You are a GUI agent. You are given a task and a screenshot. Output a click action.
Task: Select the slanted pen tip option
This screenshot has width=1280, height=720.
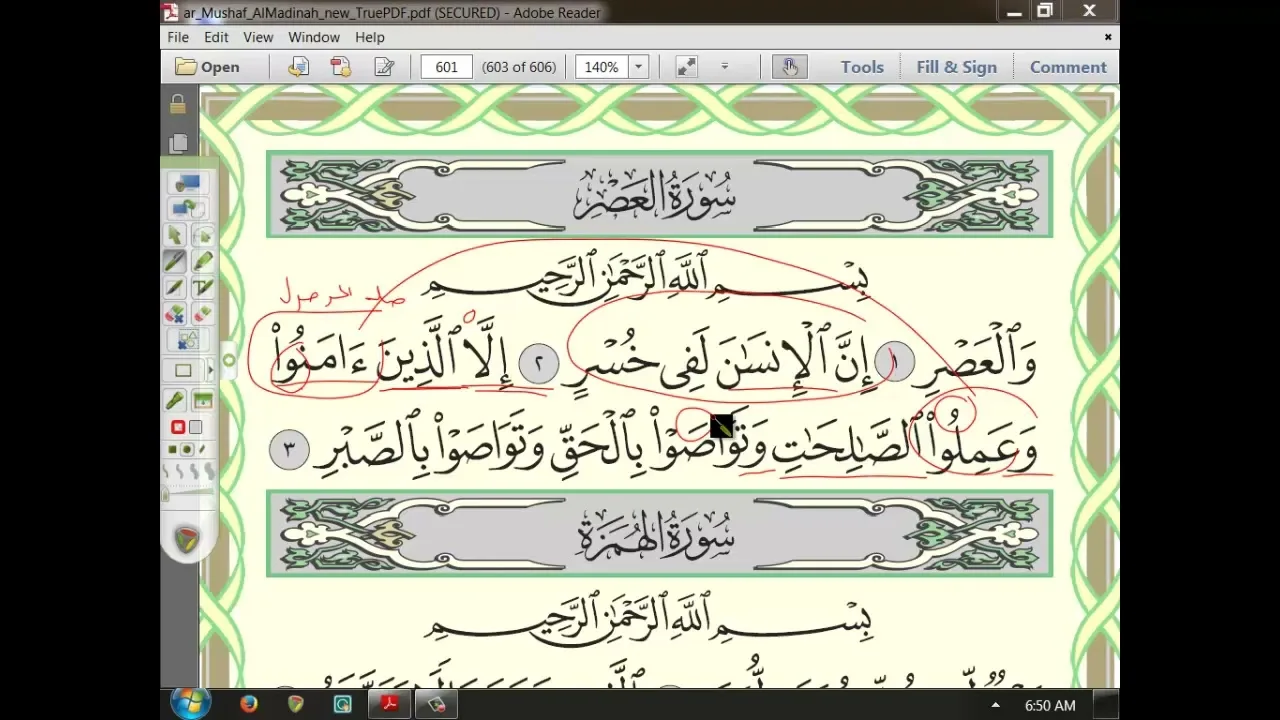tap(201, 450)
